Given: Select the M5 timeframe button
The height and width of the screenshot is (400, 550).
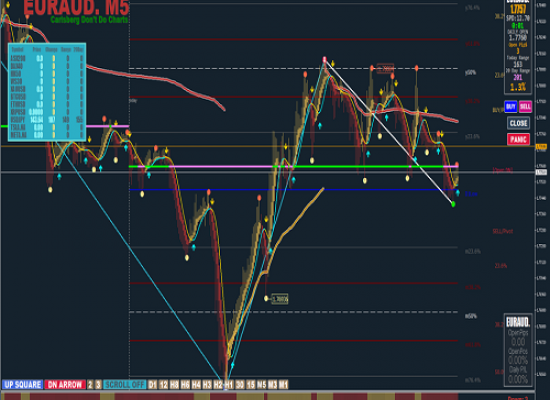Looking at the screenshot, I should (261, 385).
